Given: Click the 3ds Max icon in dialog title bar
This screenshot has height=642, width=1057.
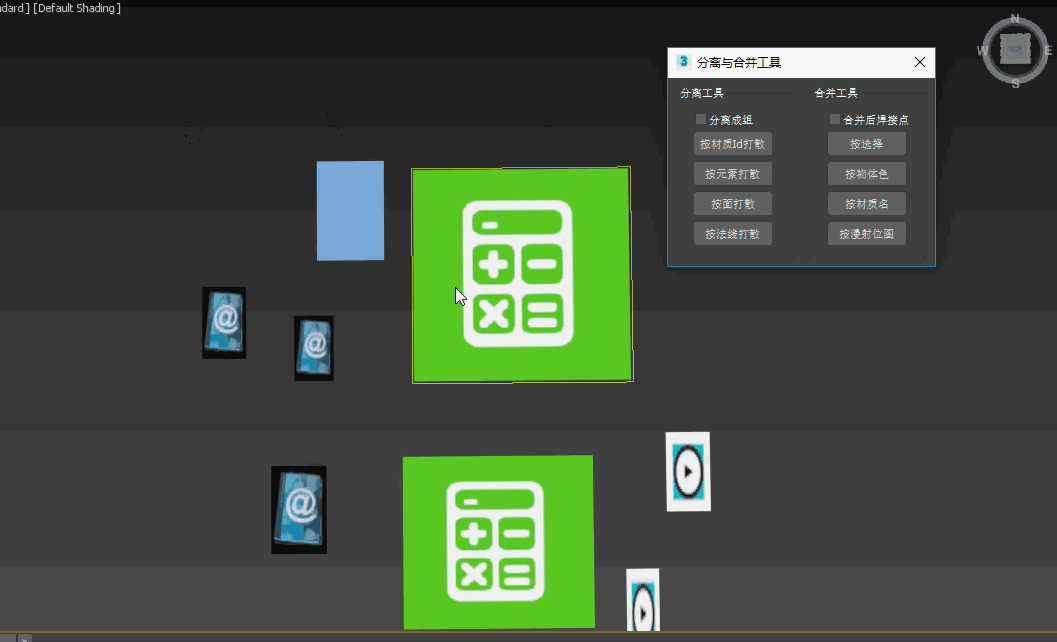Looking at the screenshot, I should coord(683,62).
